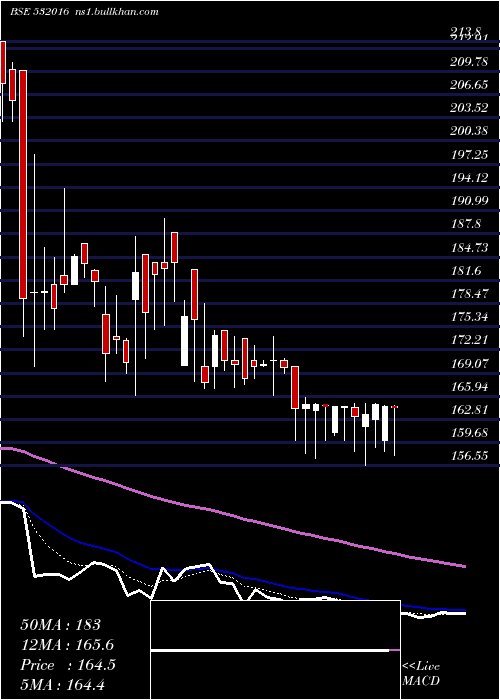Click the MACD label
This screenshot has height=700, width=500.
421,681
